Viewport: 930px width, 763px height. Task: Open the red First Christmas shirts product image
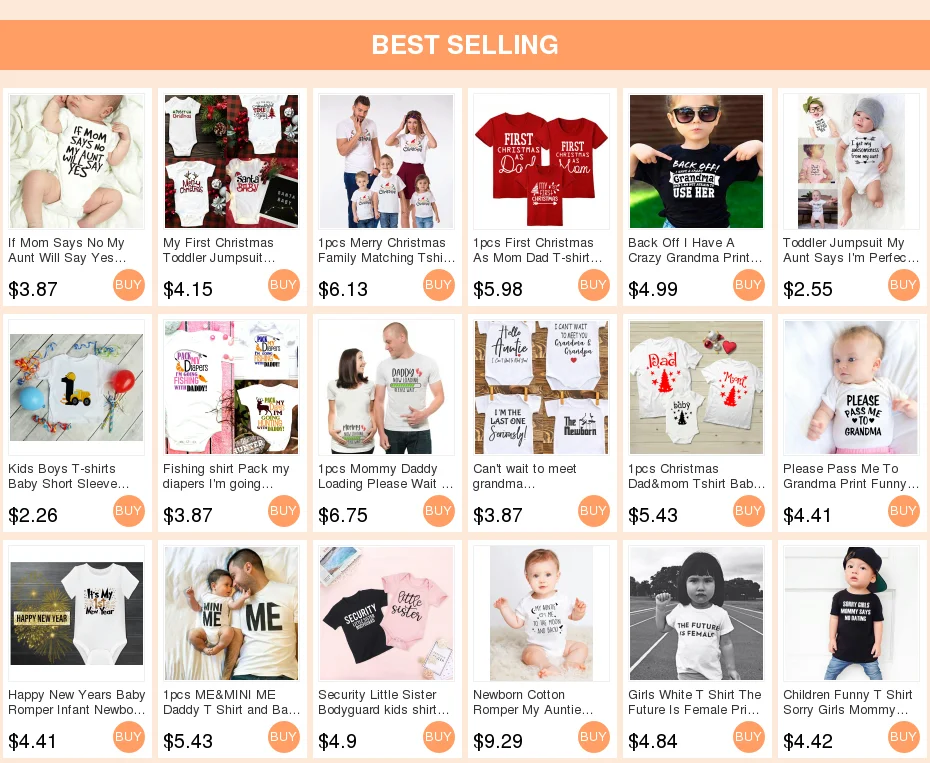(x=542, y=161)
